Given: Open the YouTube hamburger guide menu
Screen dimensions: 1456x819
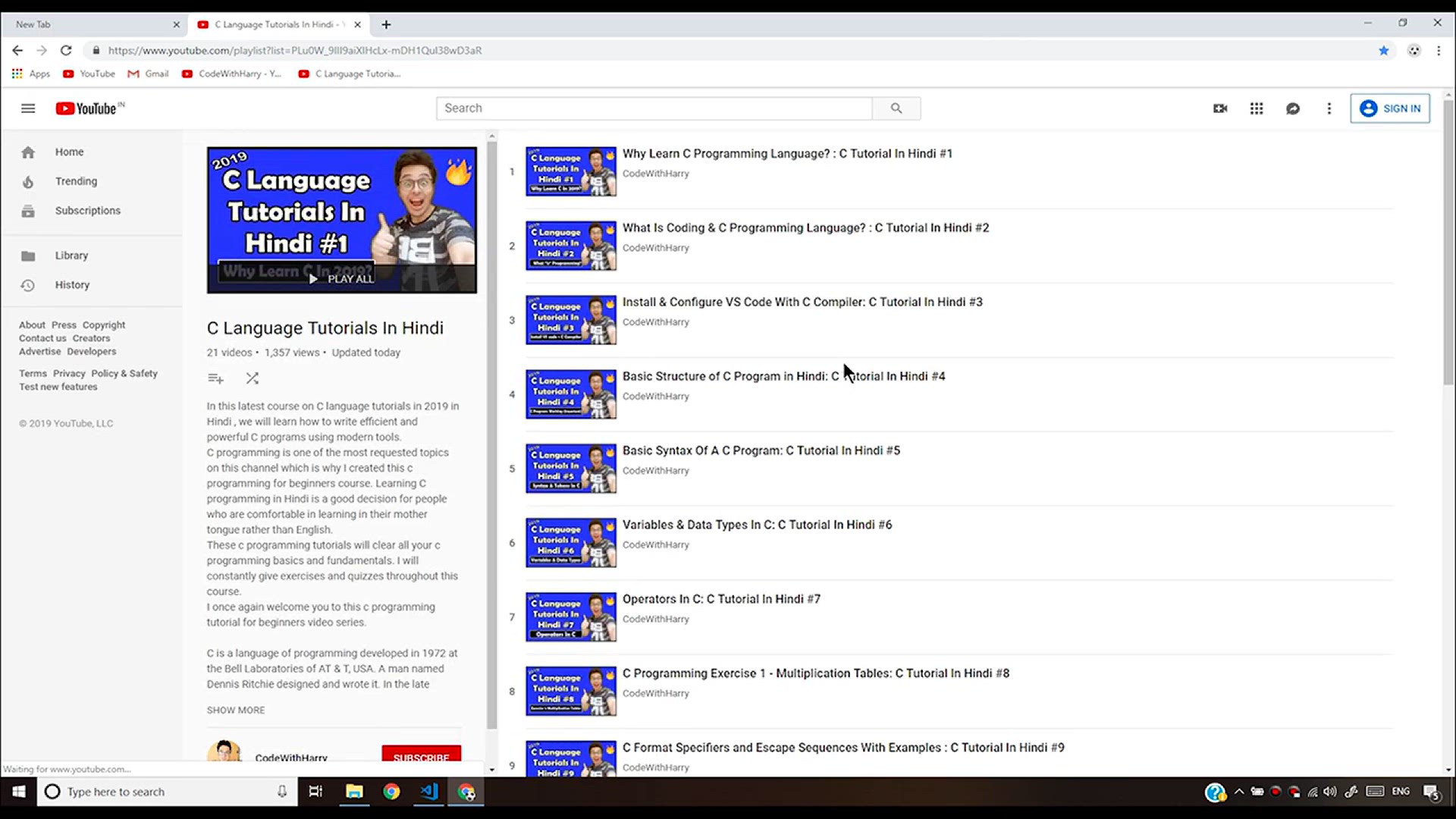Looking at the screenshot, I should coord(28,108).
